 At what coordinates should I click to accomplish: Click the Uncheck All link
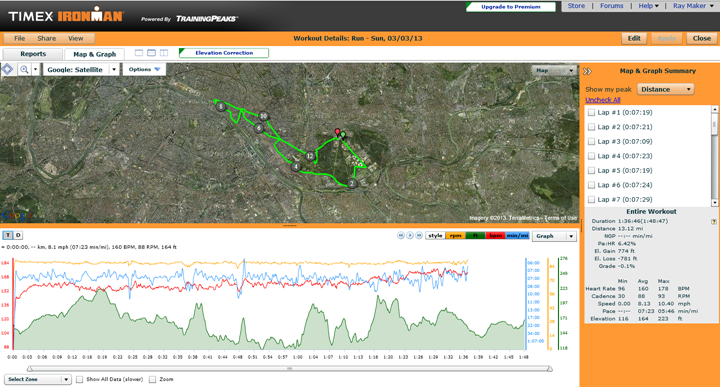pyautogui.click(x=602, y=100)
